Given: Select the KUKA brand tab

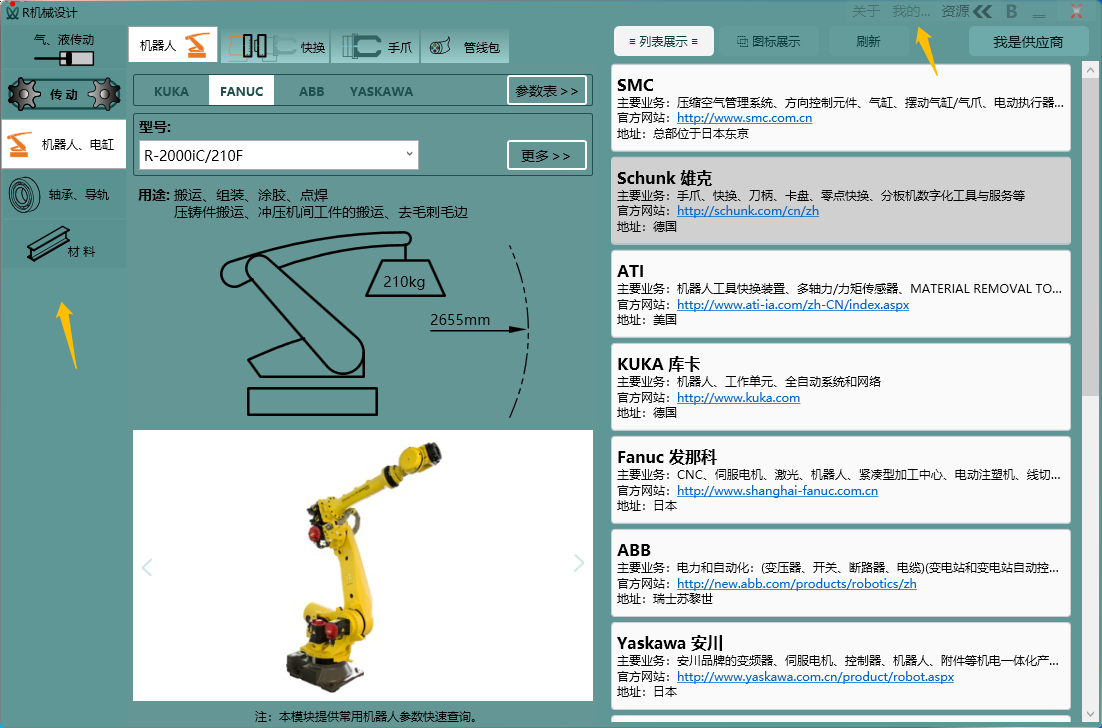Looking at the screenshot, I should tap(171, 91).
